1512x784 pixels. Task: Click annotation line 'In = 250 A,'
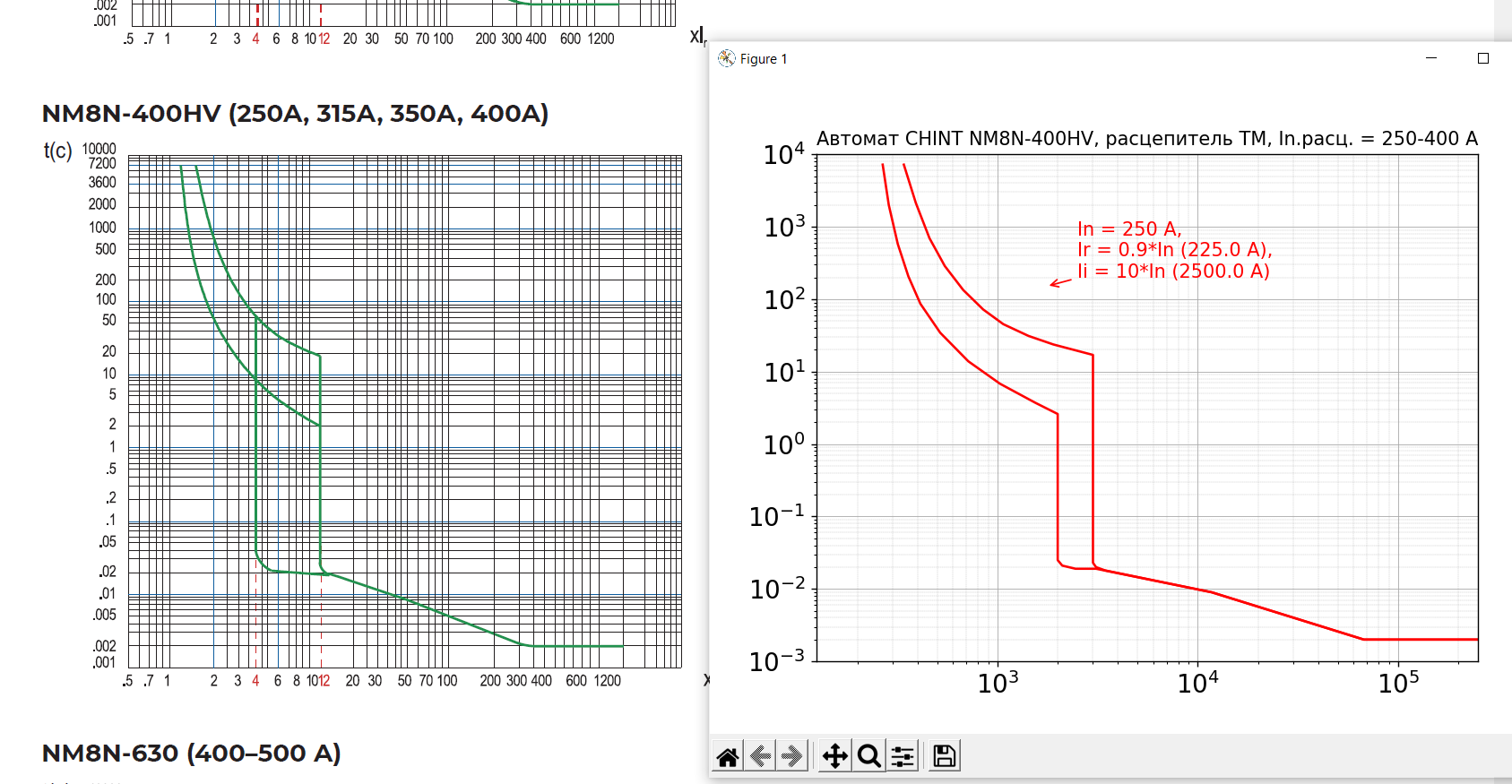pyautogui.click(x=1129, y=229)
